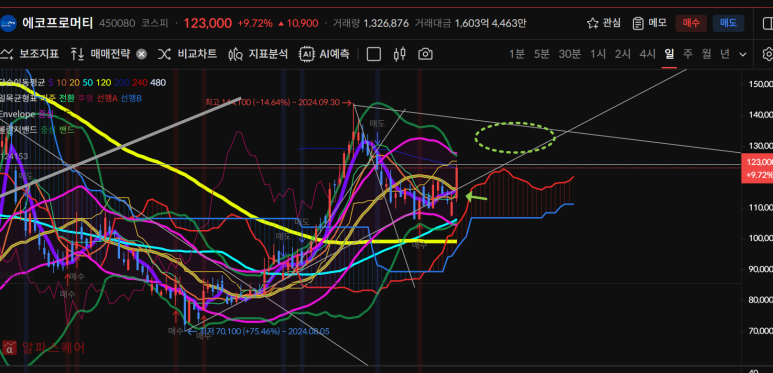Viewport: 773px width, 373px height.
Task: Click the blue 매도 sell button
Action: (x=728, y=23)
